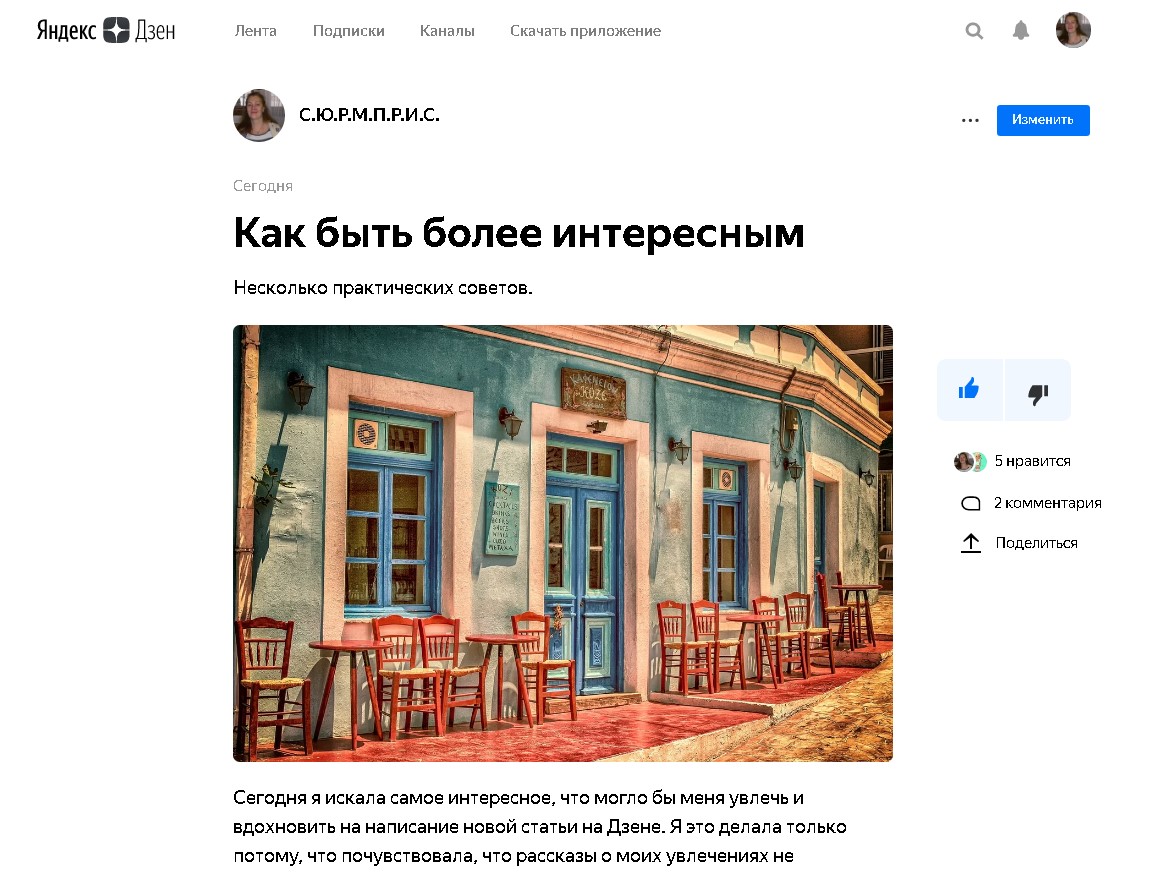Open the Подписки section
The image size is (1152, 875).
[348, 31]
